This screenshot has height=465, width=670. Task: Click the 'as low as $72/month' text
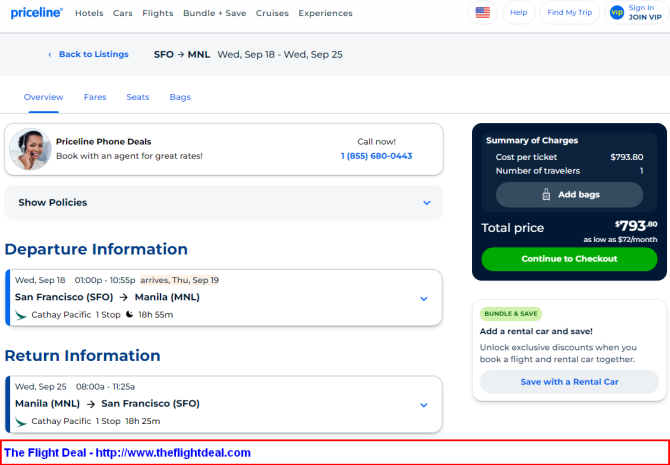[620, 240]
